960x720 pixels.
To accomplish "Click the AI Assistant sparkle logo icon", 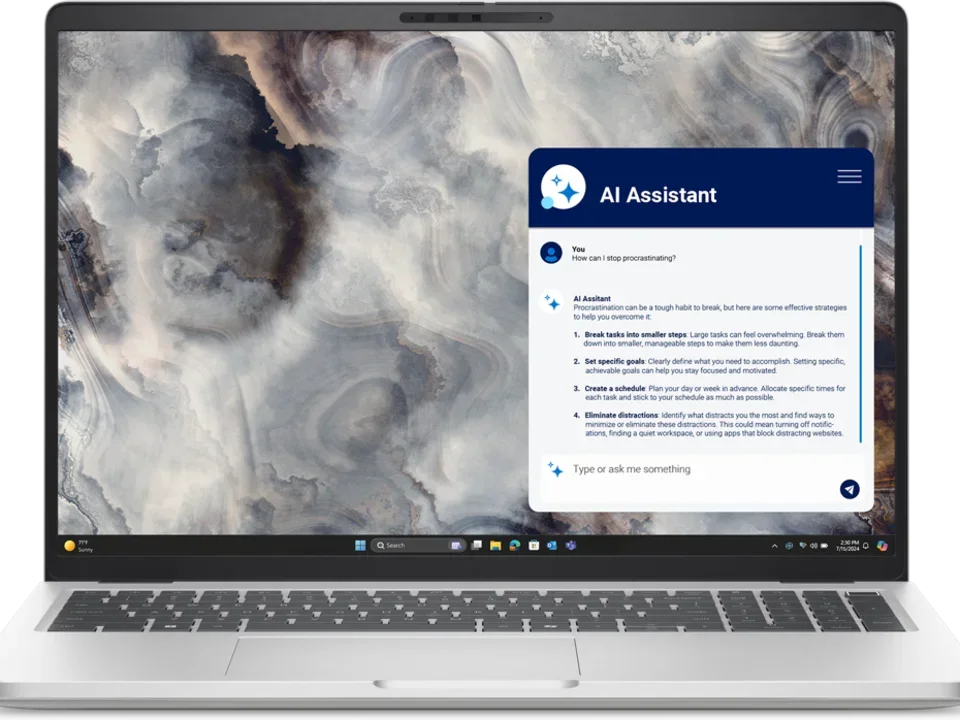I will [x=563, y=188].
